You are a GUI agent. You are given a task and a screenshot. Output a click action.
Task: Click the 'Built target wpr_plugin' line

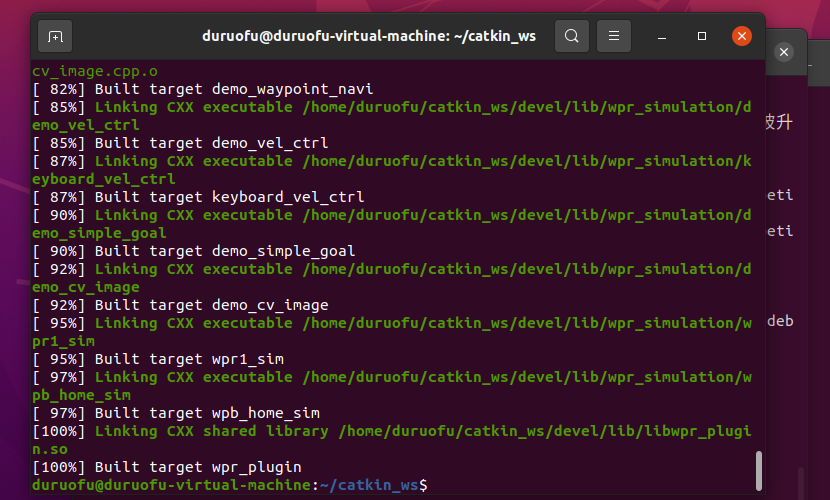pyautogui.click(x=167, y=467)
